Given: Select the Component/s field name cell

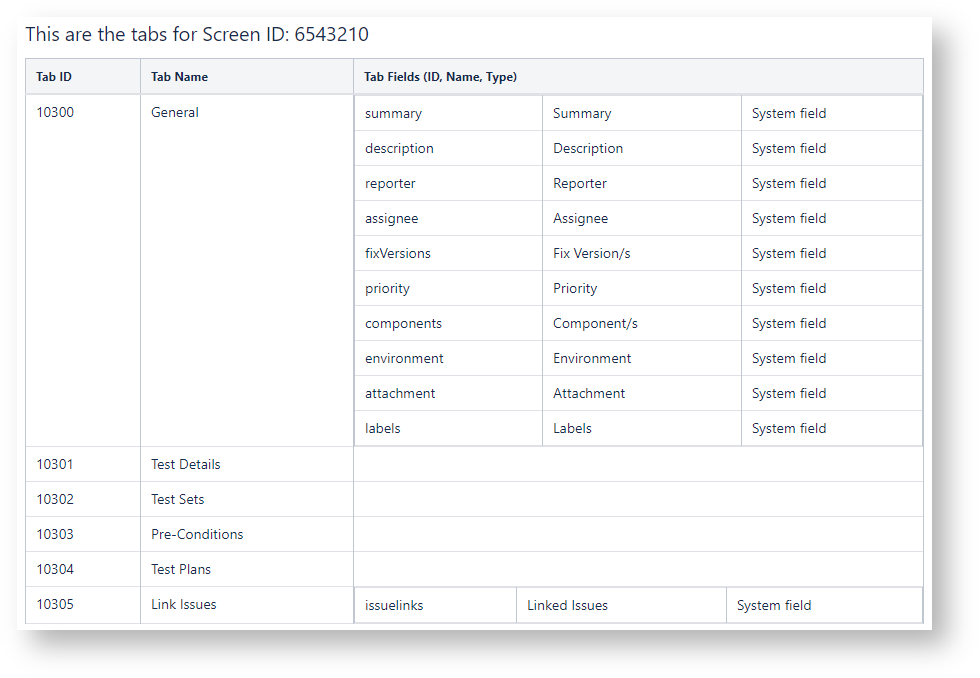Looking at the screenshot, I should click(595, 324).
